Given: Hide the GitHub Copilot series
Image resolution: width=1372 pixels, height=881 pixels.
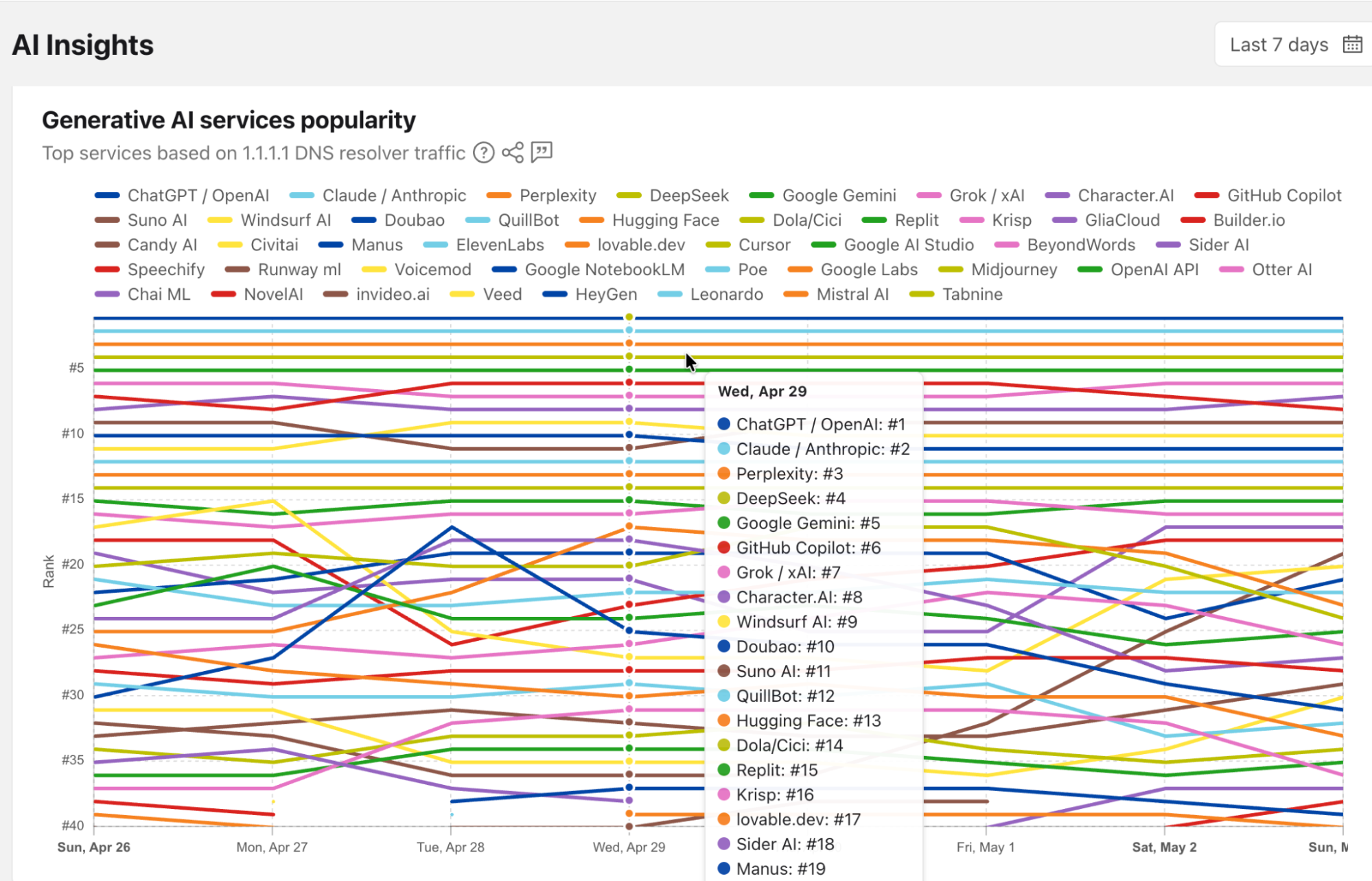Looking at the screenshot, I should (x=1268, y=196).
